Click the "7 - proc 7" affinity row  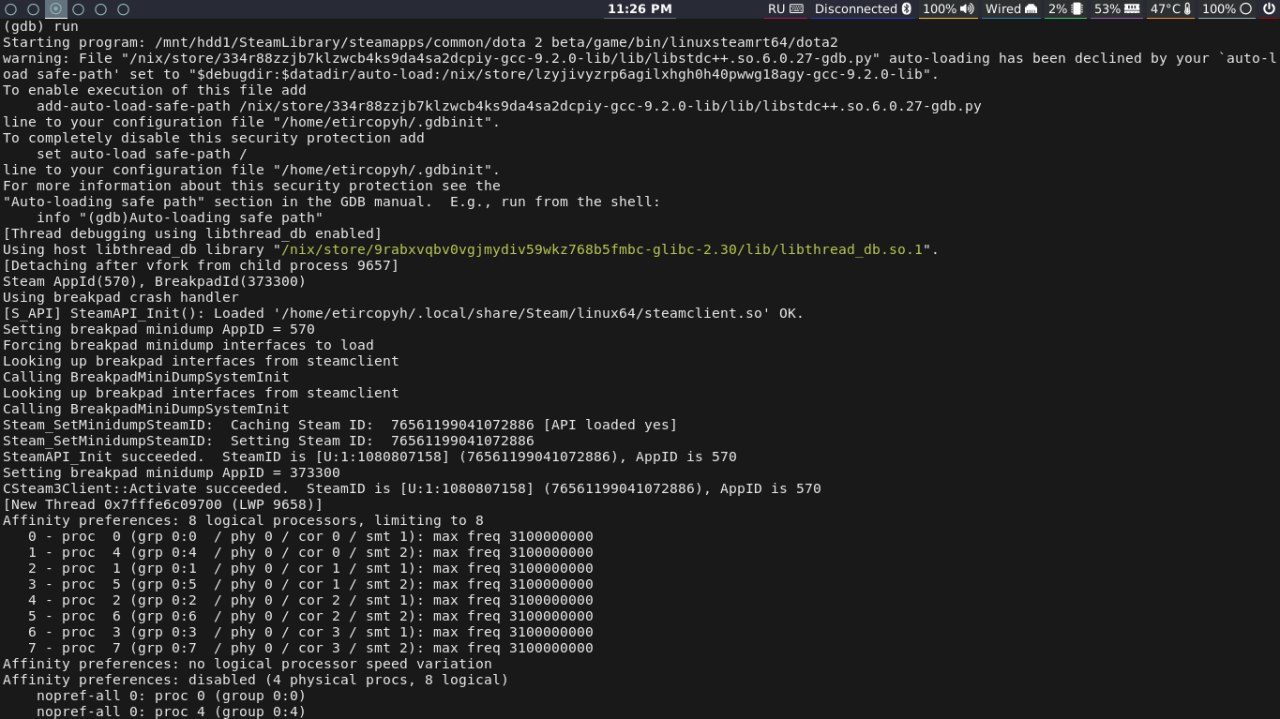tap(310, 649)
